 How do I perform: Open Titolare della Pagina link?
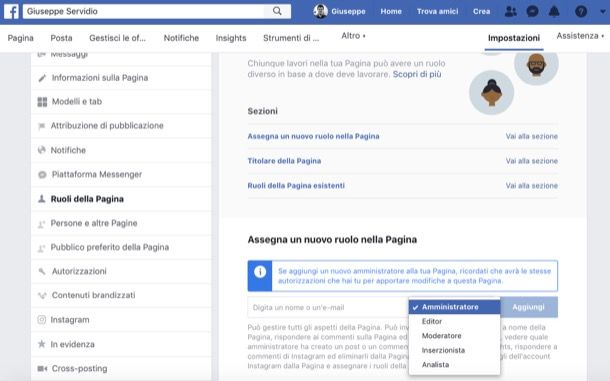[284, 161]
